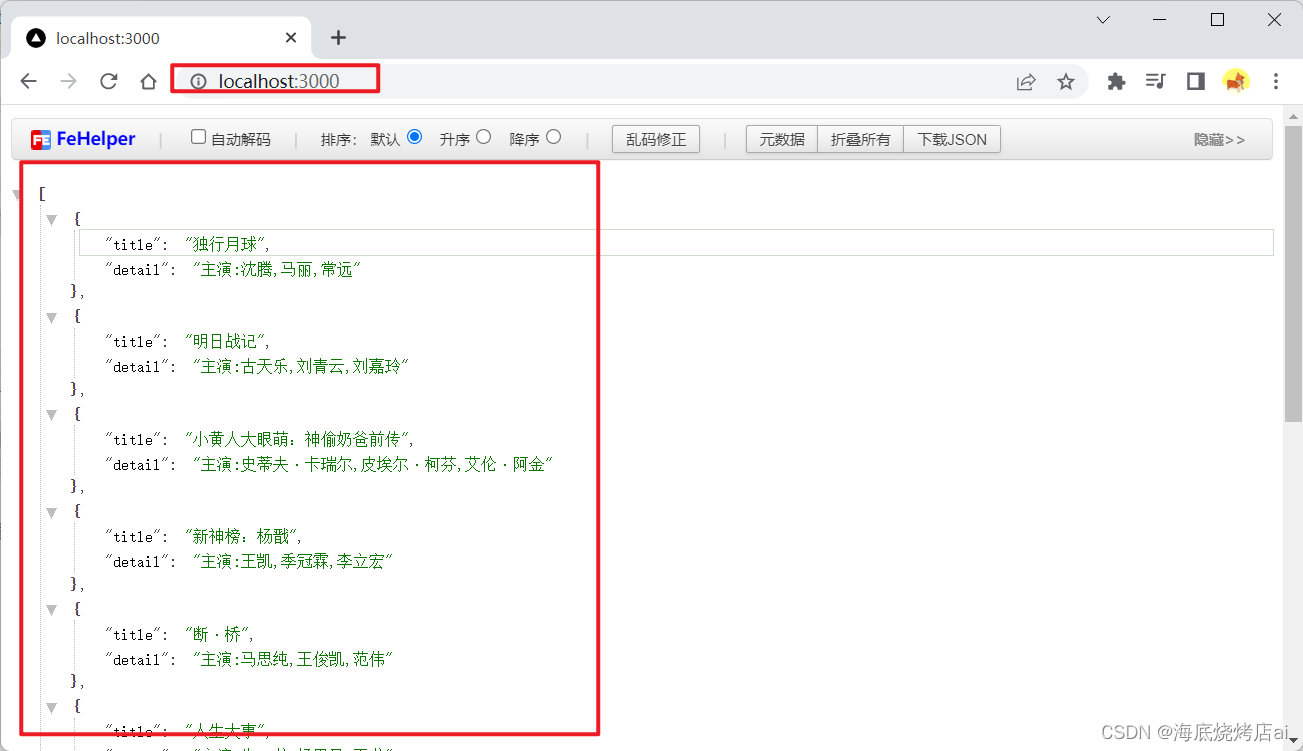
Task: Bookmark this page with the star icon
Action: click(x=1066, y=82)
